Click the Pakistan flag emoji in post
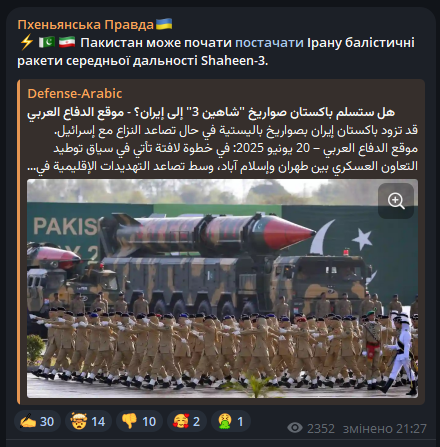Image resolution: width=440 pixels, height=447 pixels. (47, 42)
